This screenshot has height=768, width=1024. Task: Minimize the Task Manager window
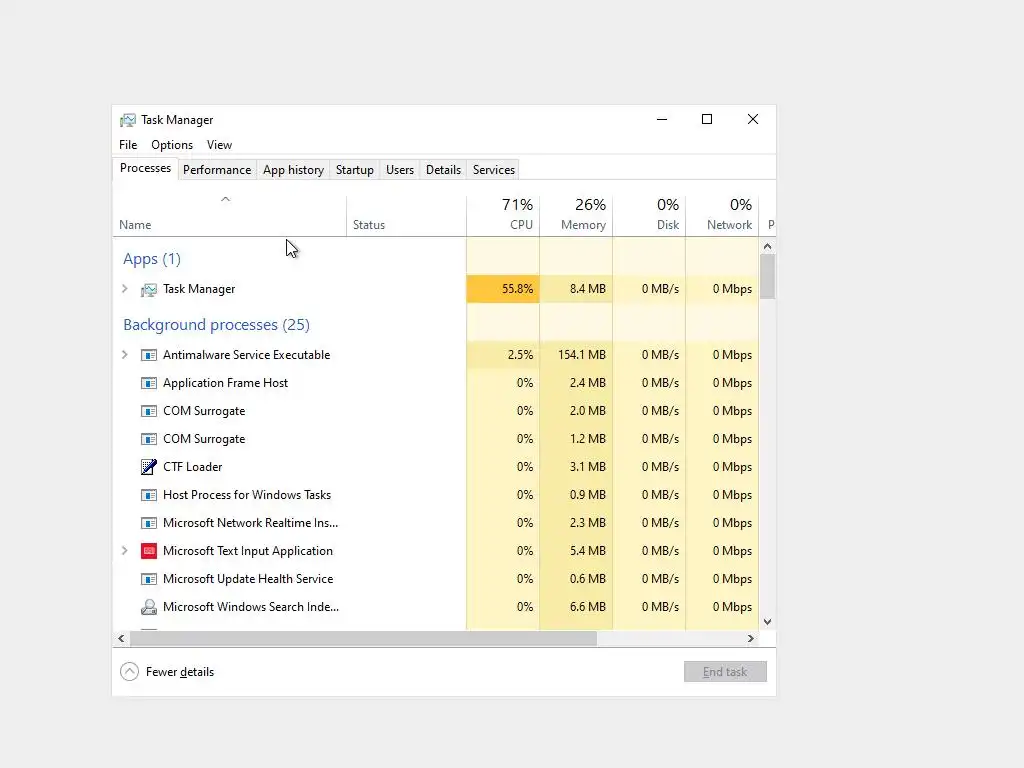click(662, 119)
